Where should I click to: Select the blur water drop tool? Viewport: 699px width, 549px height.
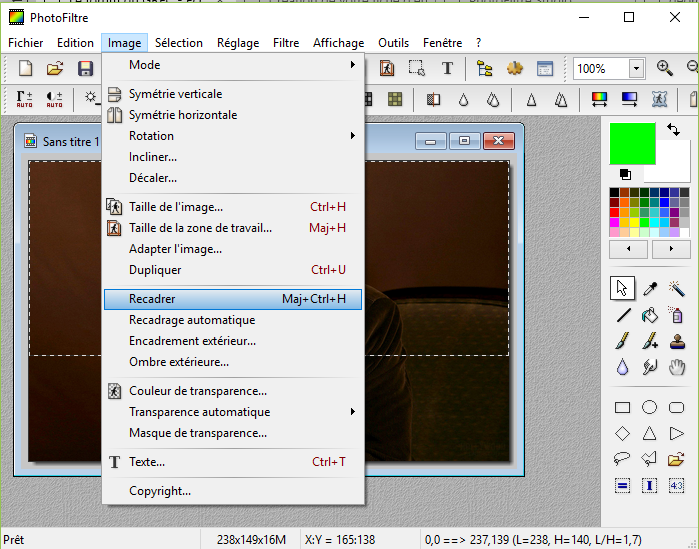(x=622, y=367)
